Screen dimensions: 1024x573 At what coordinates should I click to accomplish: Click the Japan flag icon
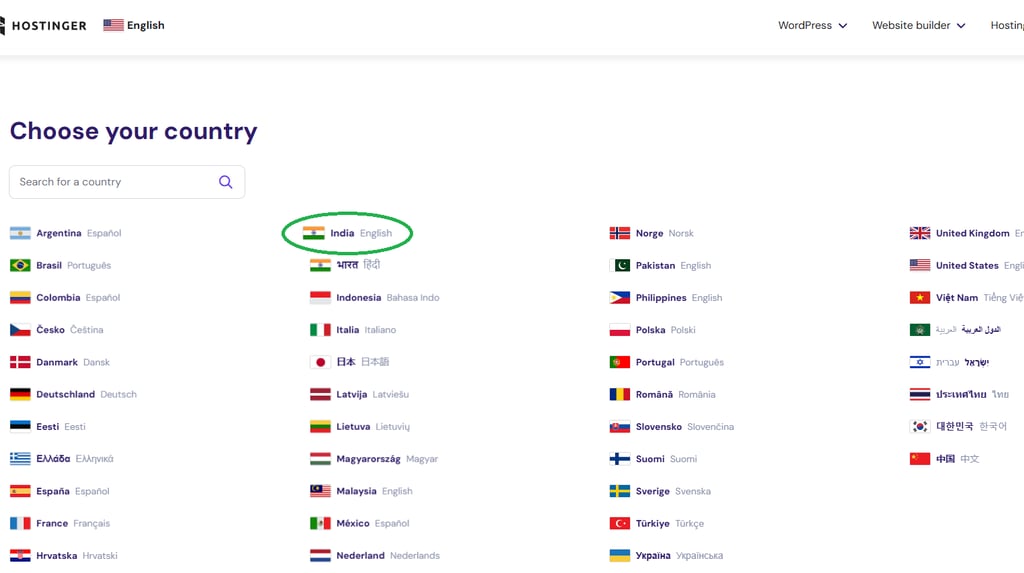coord(320,362)
